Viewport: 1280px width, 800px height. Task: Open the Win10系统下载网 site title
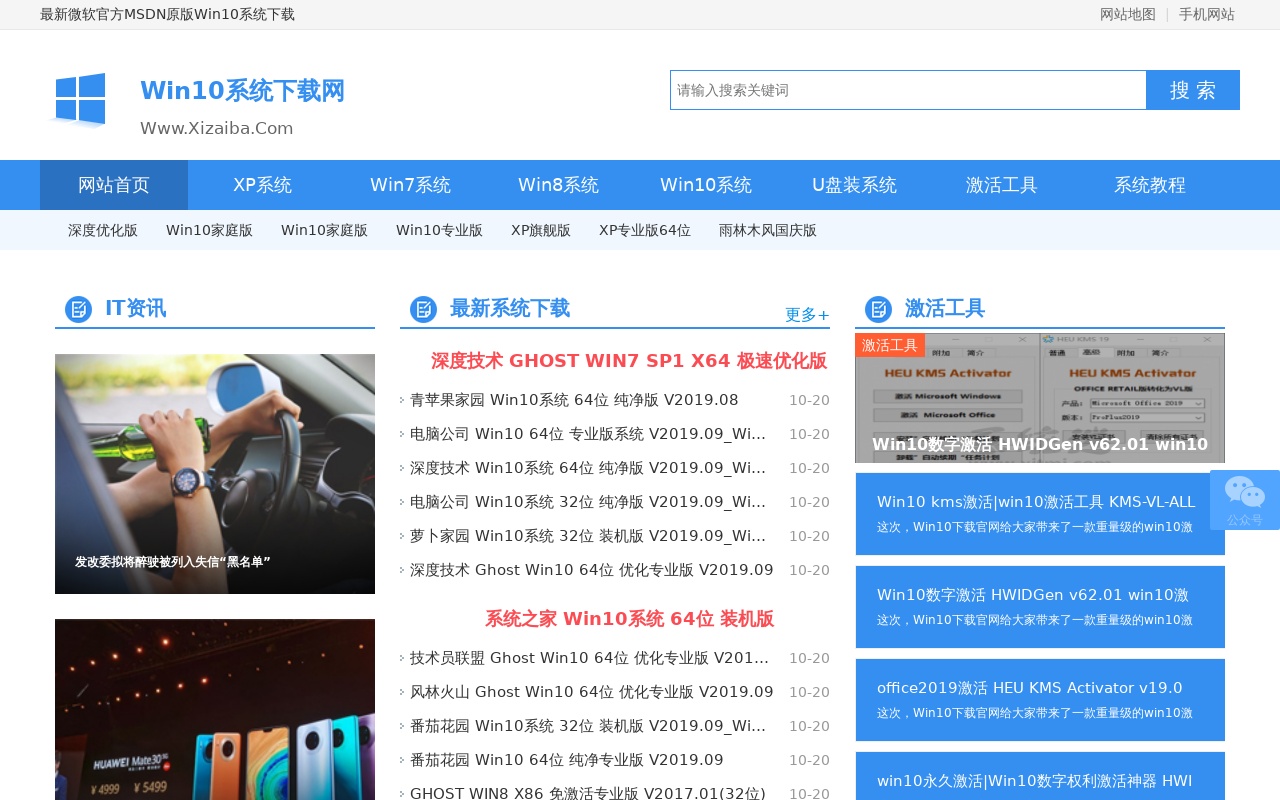click(x=242, y=91)
